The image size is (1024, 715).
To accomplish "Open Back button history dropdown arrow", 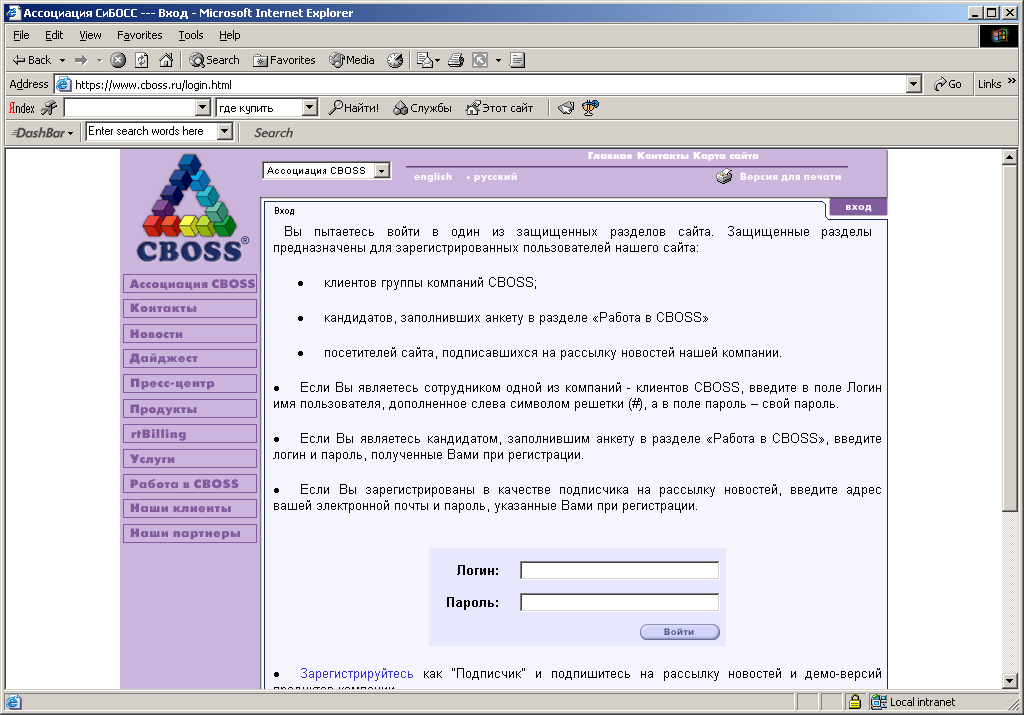I will click(63, 60).
